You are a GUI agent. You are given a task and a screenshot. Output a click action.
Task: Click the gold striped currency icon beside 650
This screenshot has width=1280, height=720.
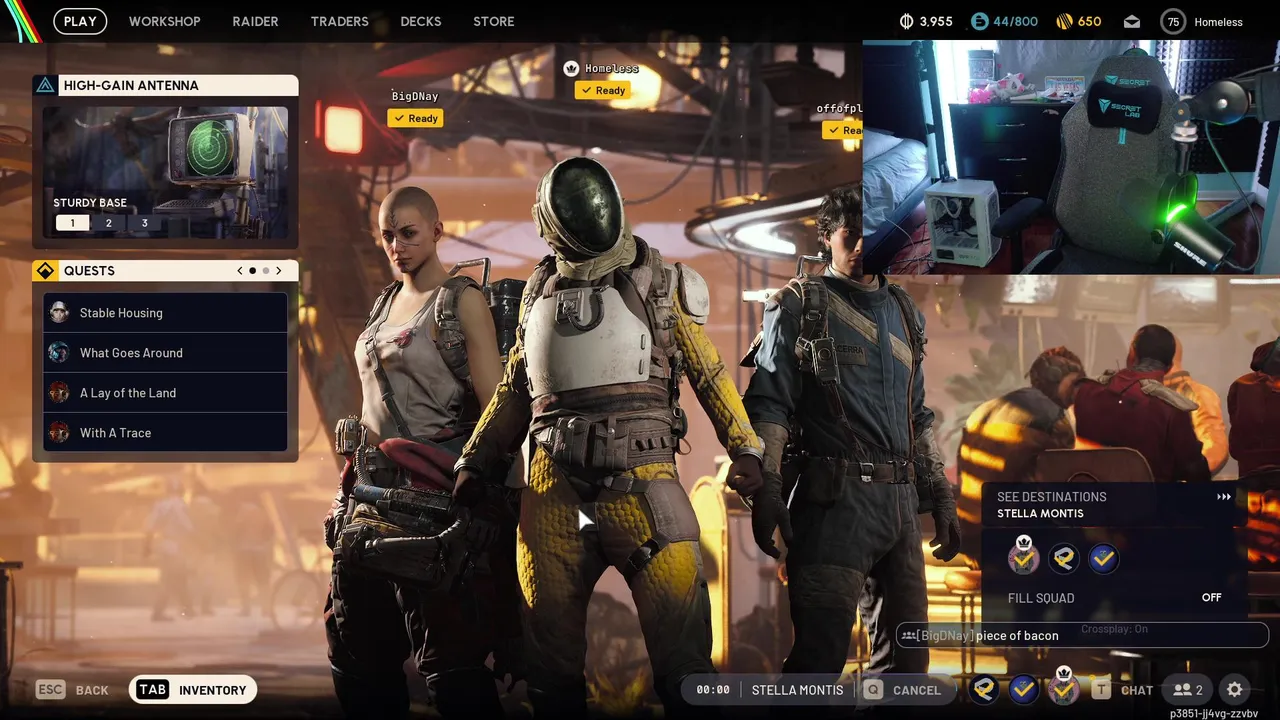(x=1064, y=21)
